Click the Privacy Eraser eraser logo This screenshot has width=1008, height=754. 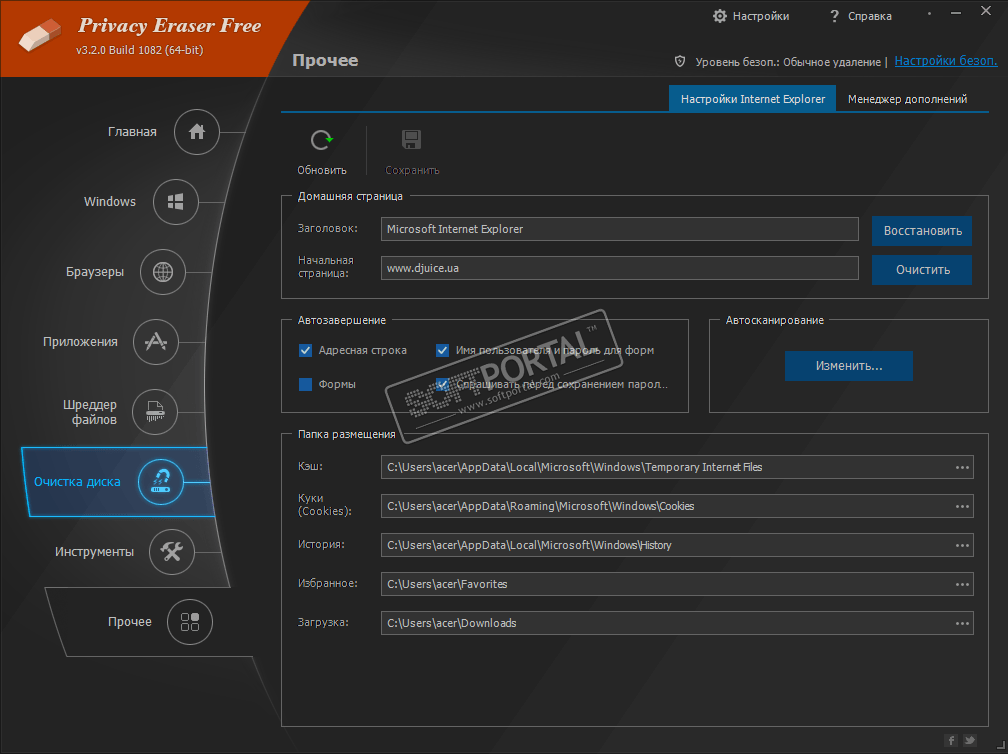click(x=40, y=35)
